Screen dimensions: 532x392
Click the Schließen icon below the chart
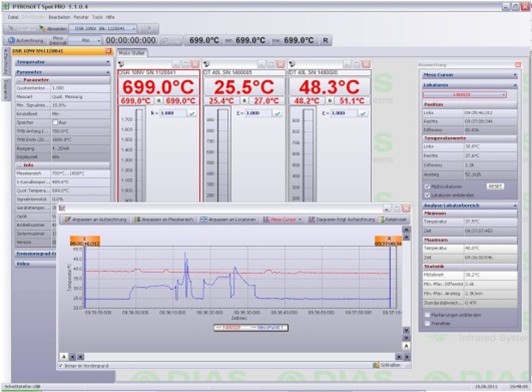point(376,365)
